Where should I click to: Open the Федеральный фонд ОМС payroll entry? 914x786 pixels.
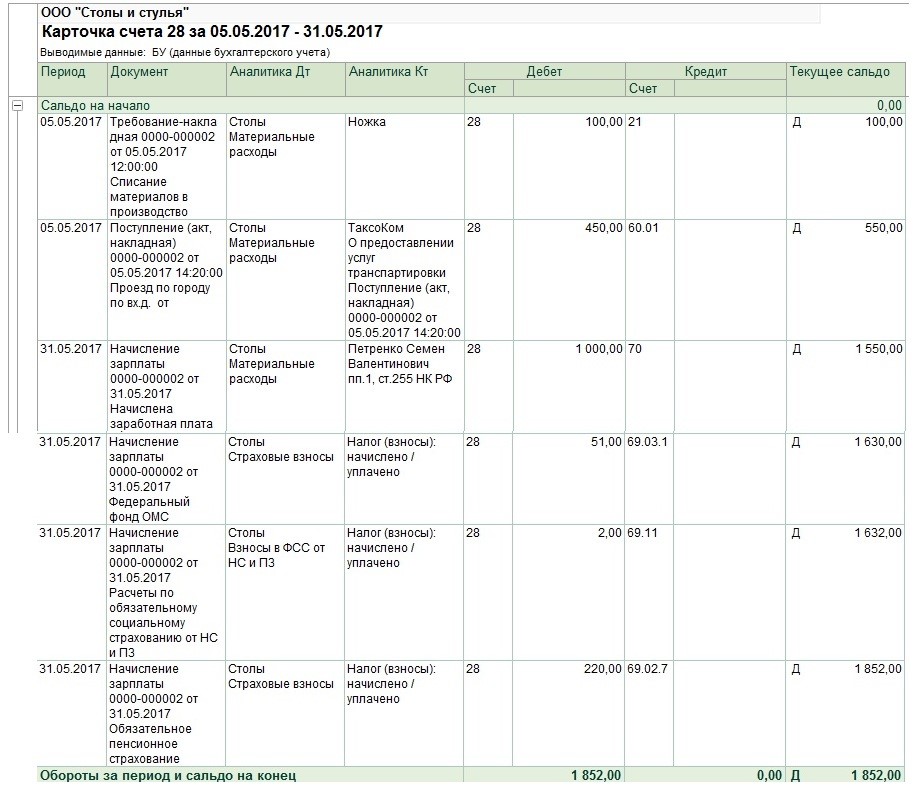(167, 478)
